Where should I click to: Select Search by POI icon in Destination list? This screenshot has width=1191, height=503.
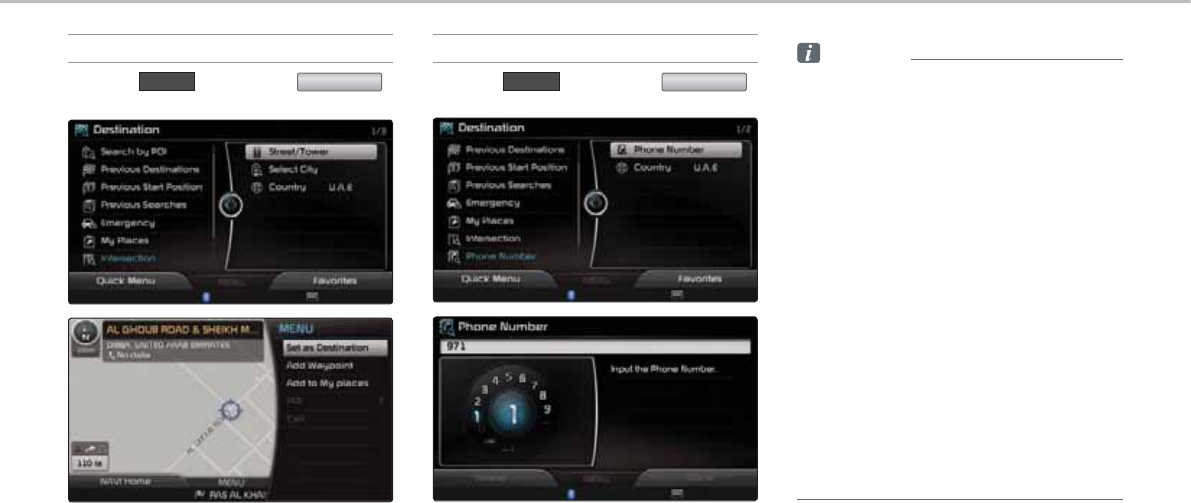(x=88, y=151)
